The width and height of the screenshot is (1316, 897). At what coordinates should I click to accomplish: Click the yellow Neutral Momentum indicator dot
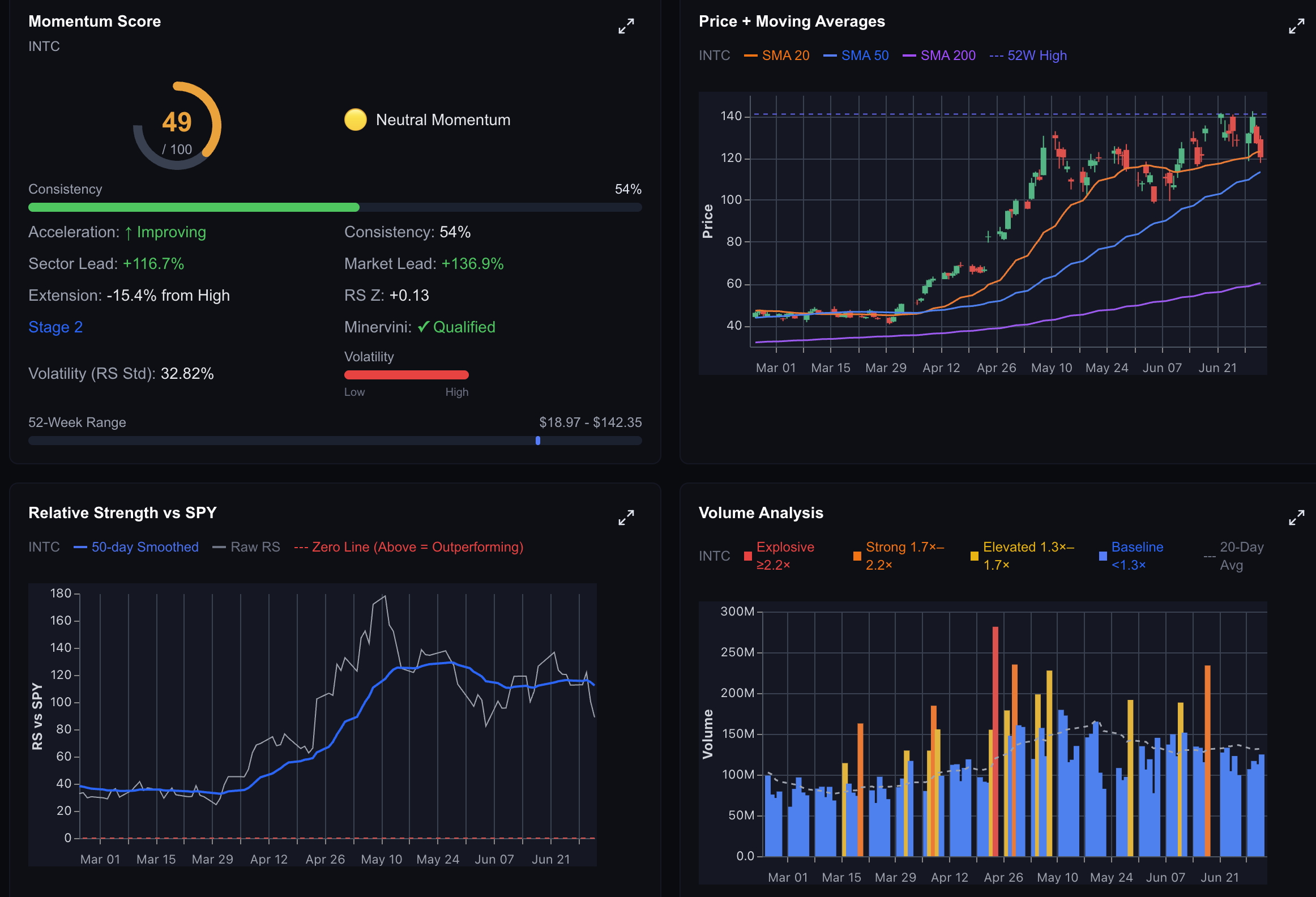tap(356, 119)
